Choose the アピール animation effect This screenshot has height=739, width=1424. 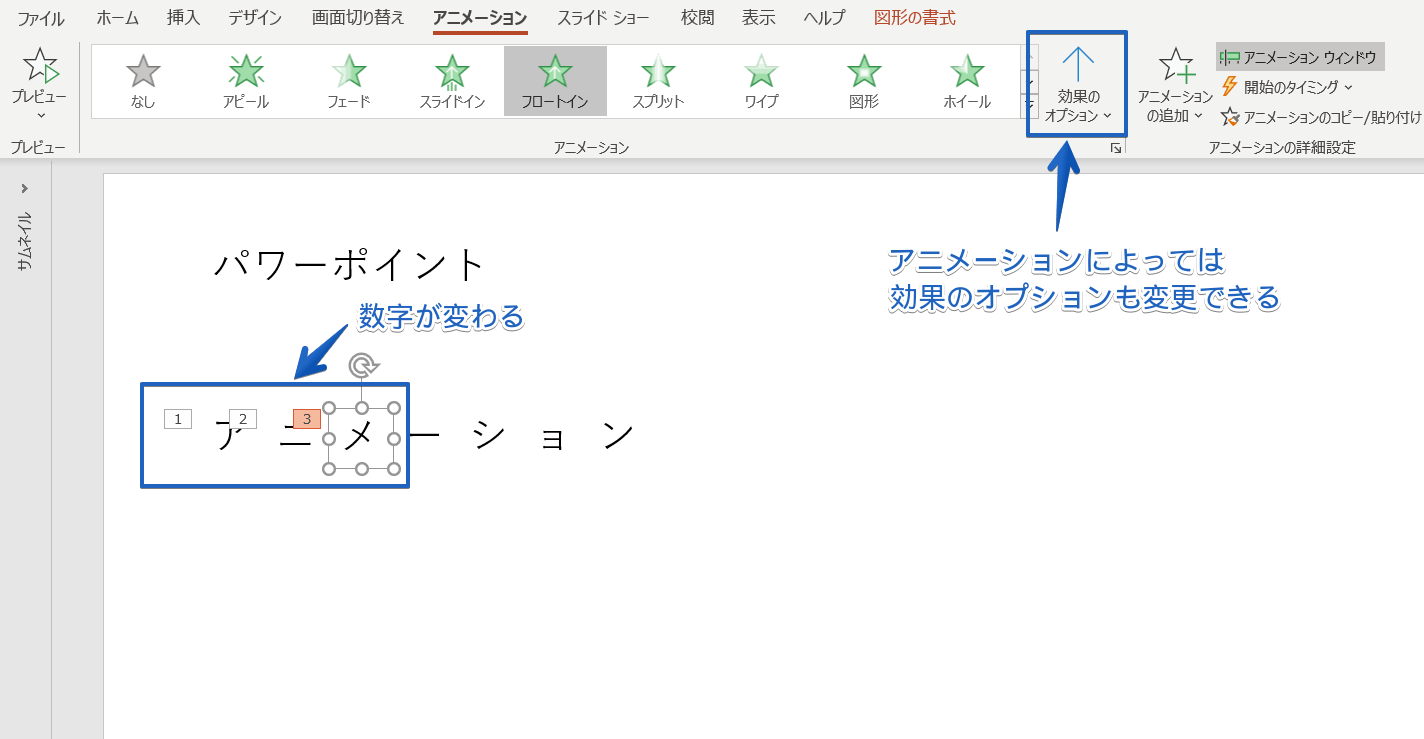click(x=244, y=80)
